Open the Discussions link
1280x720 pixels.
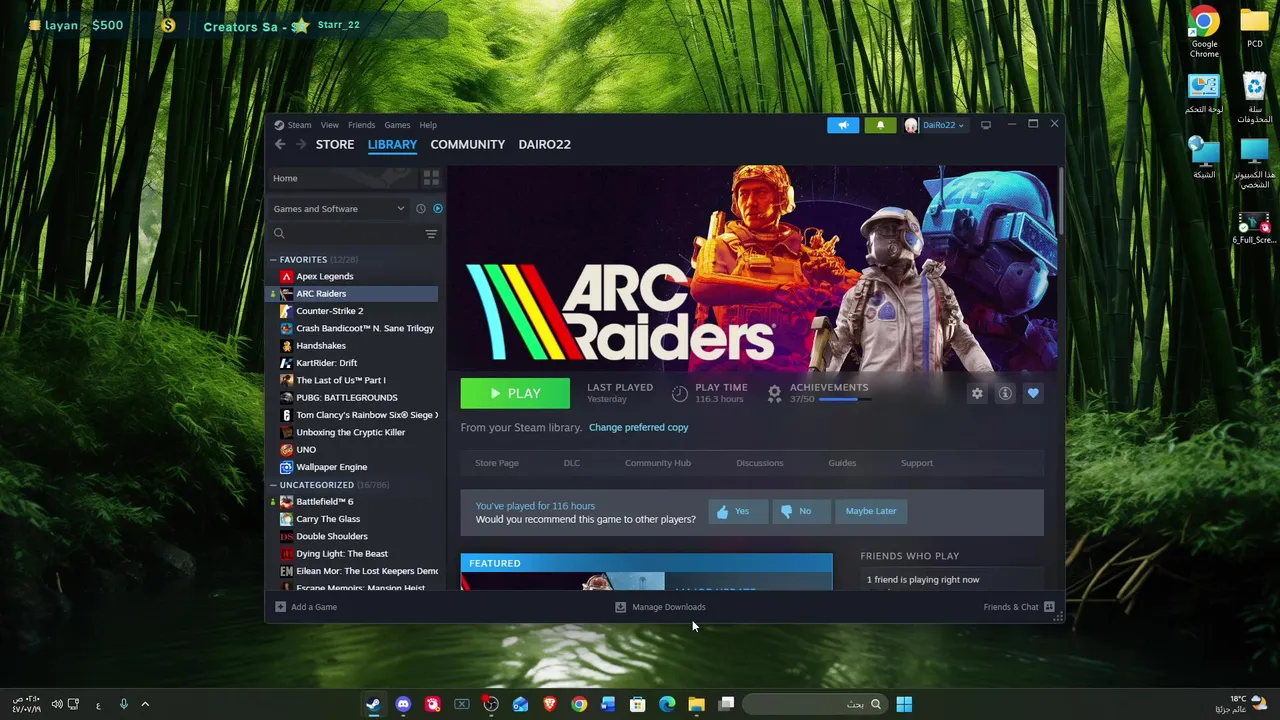[760, 463]
